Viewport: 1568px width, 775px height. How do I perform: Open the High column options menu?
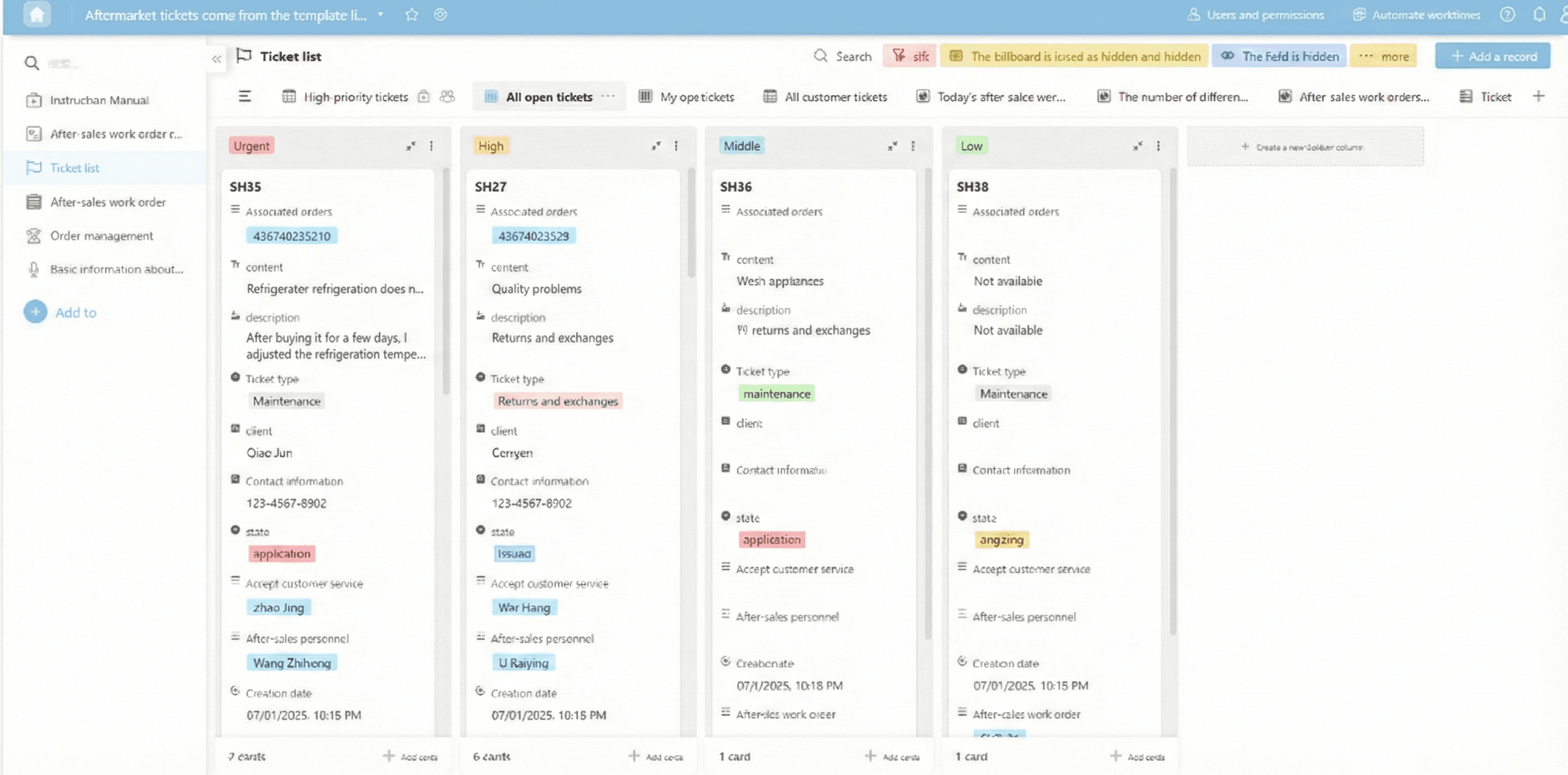[x=676, y=146]
